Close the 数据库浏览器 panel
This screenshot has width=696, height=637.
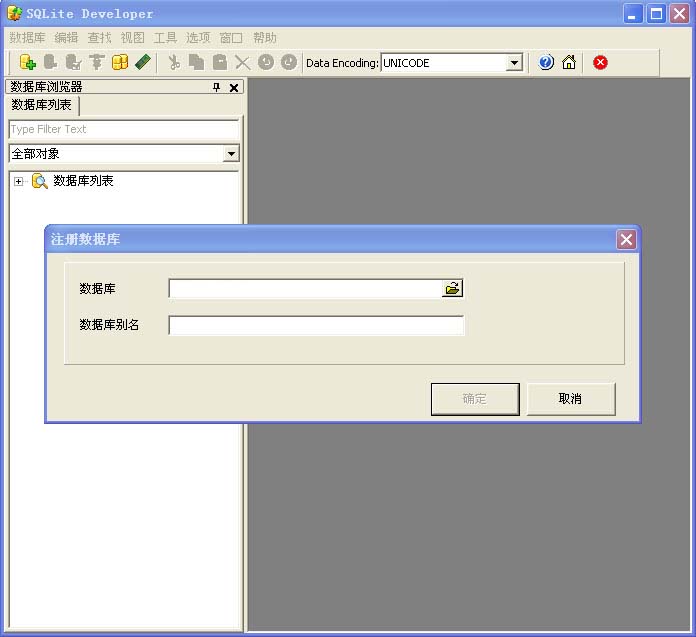[234, 88]
